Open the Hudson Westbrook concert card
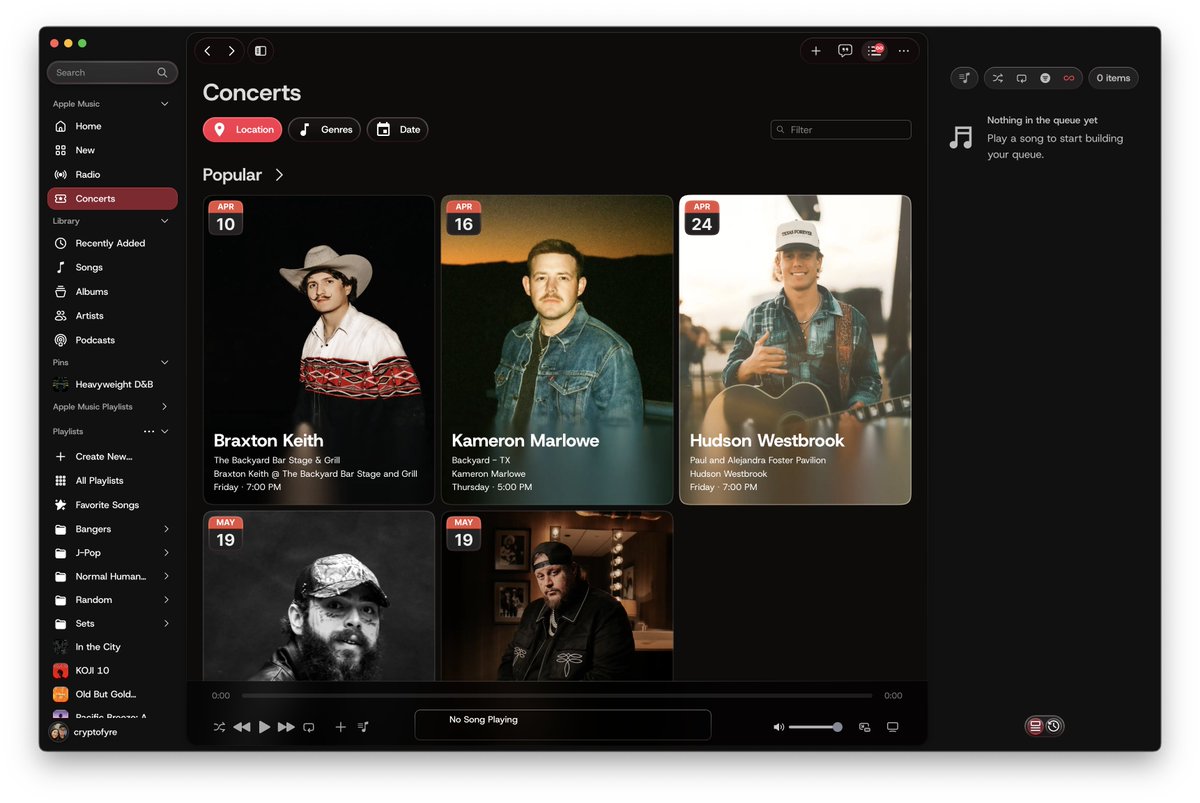Image resolution: width=1200 pixels, height=803 pixels. 795,350
